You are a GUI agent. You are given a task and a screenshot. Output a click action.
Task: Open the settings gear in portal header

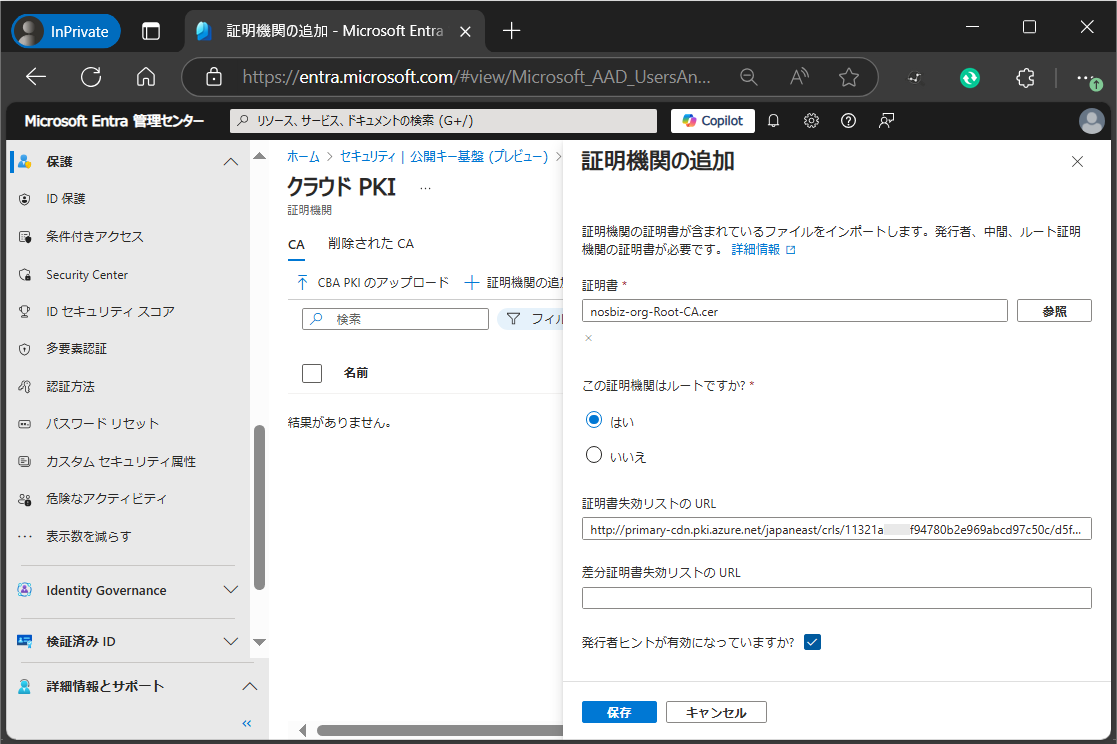tap(811, 121)
